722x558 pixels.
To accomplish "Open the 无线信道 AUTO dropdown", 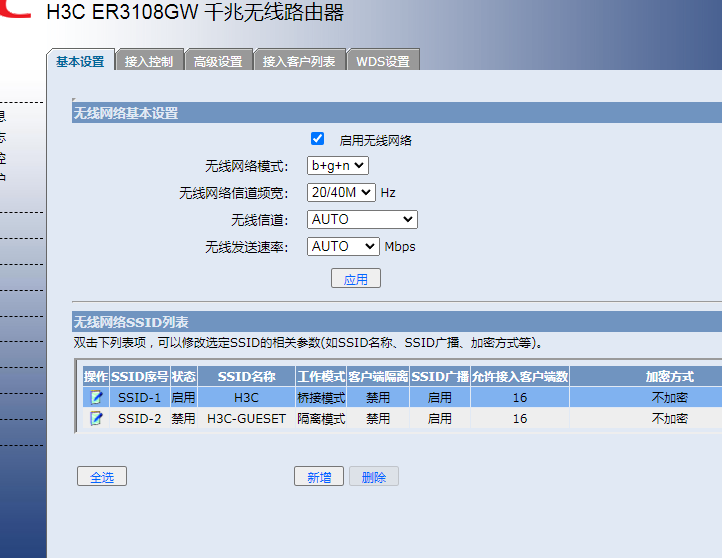I will click(x=362, y=220).
